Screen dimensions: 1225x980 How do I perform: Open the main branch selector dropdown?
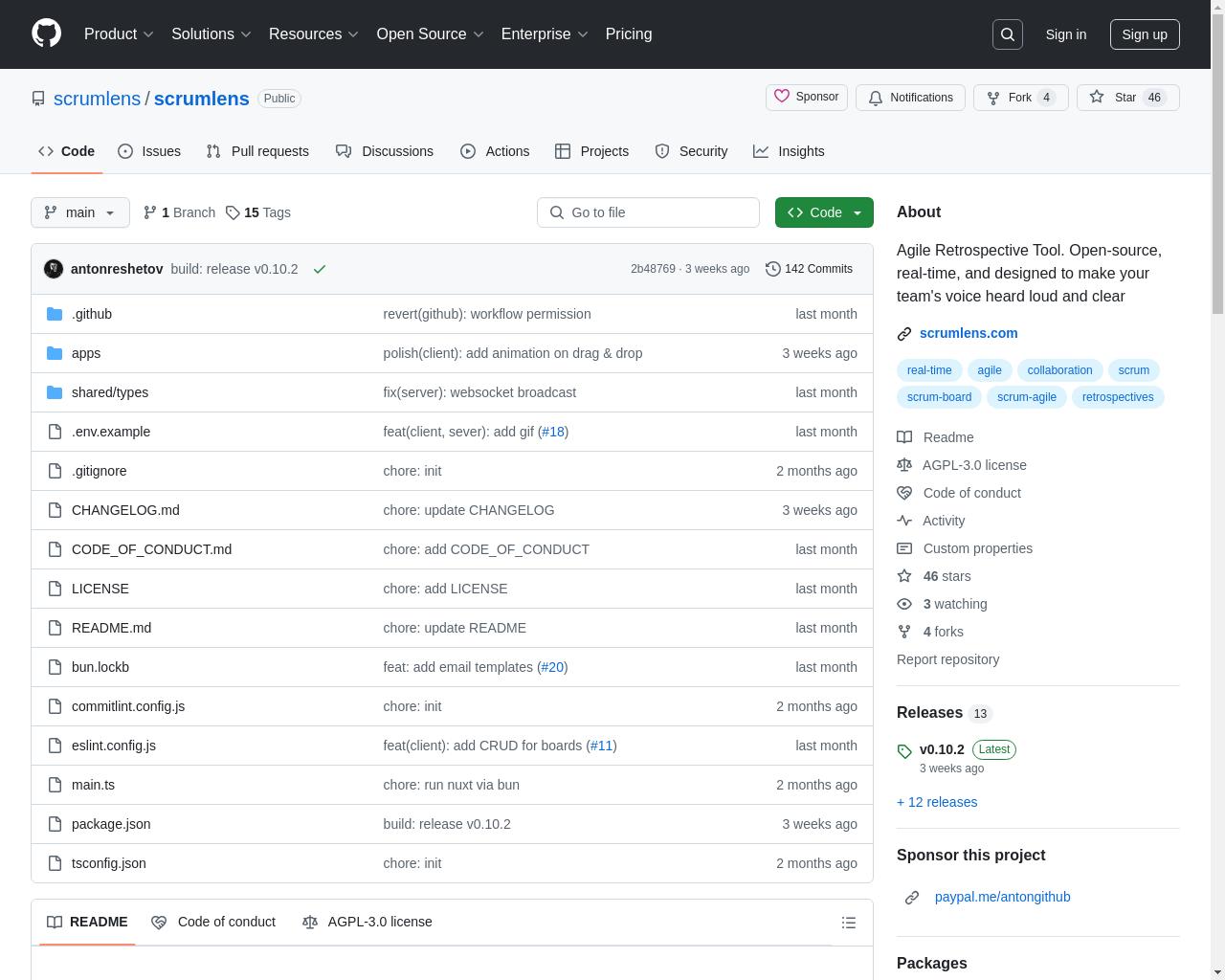tap(80, 212)
